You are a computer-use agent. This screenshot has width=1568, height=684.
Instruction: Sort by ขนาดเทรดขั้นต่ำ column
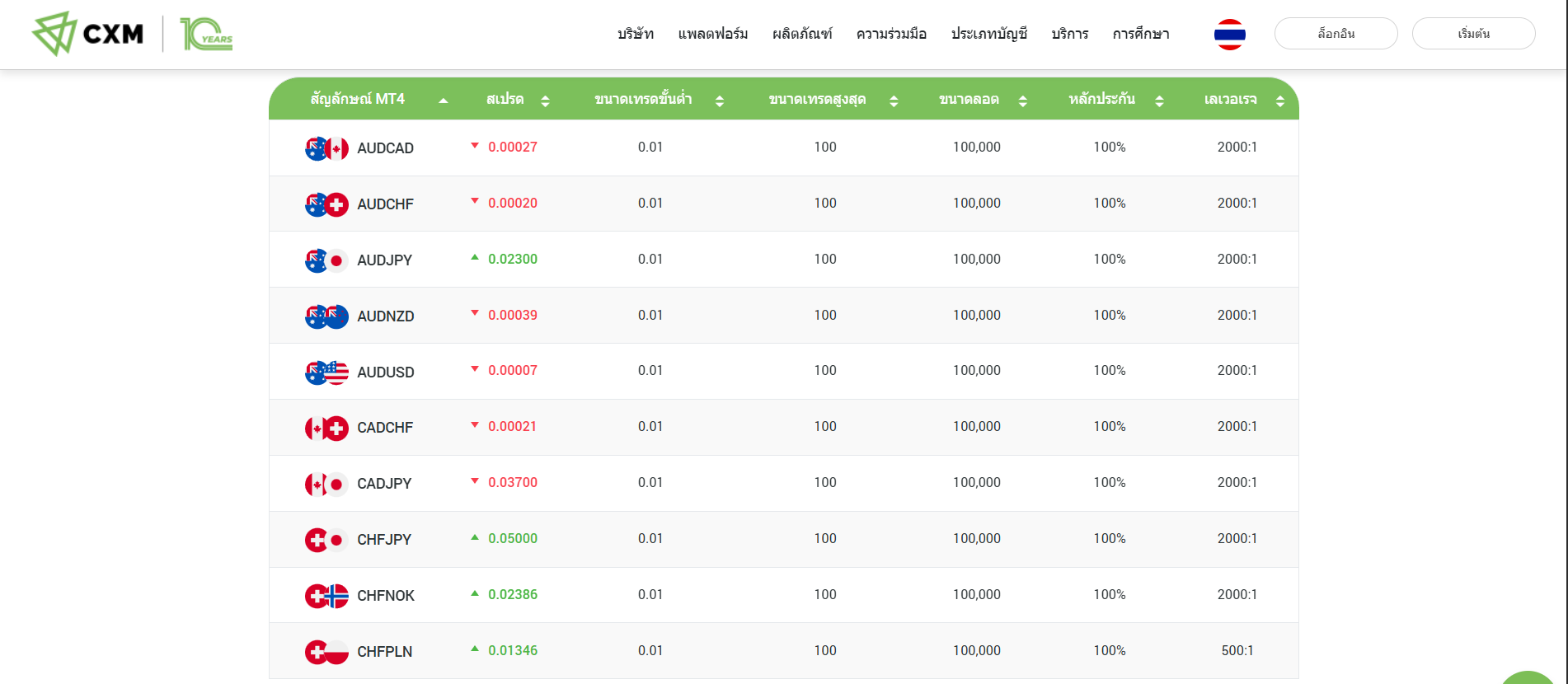(x=719, y=101)
